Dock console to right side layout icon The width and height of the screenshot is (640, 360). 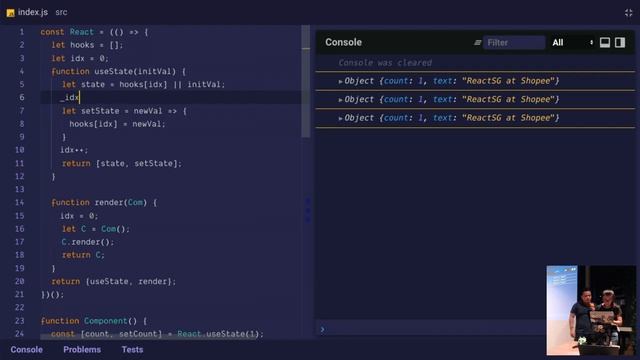[x=620, y=42]
